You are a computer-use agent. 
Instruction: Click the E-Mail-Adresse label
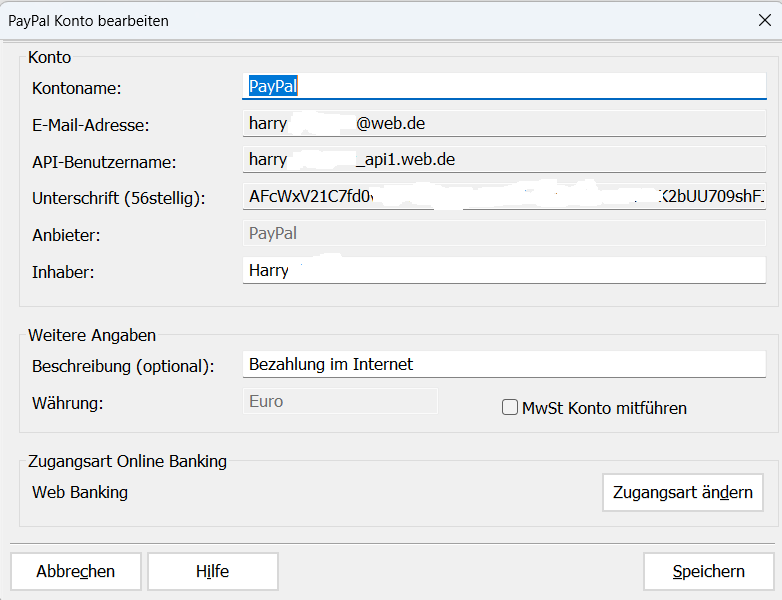91,125
